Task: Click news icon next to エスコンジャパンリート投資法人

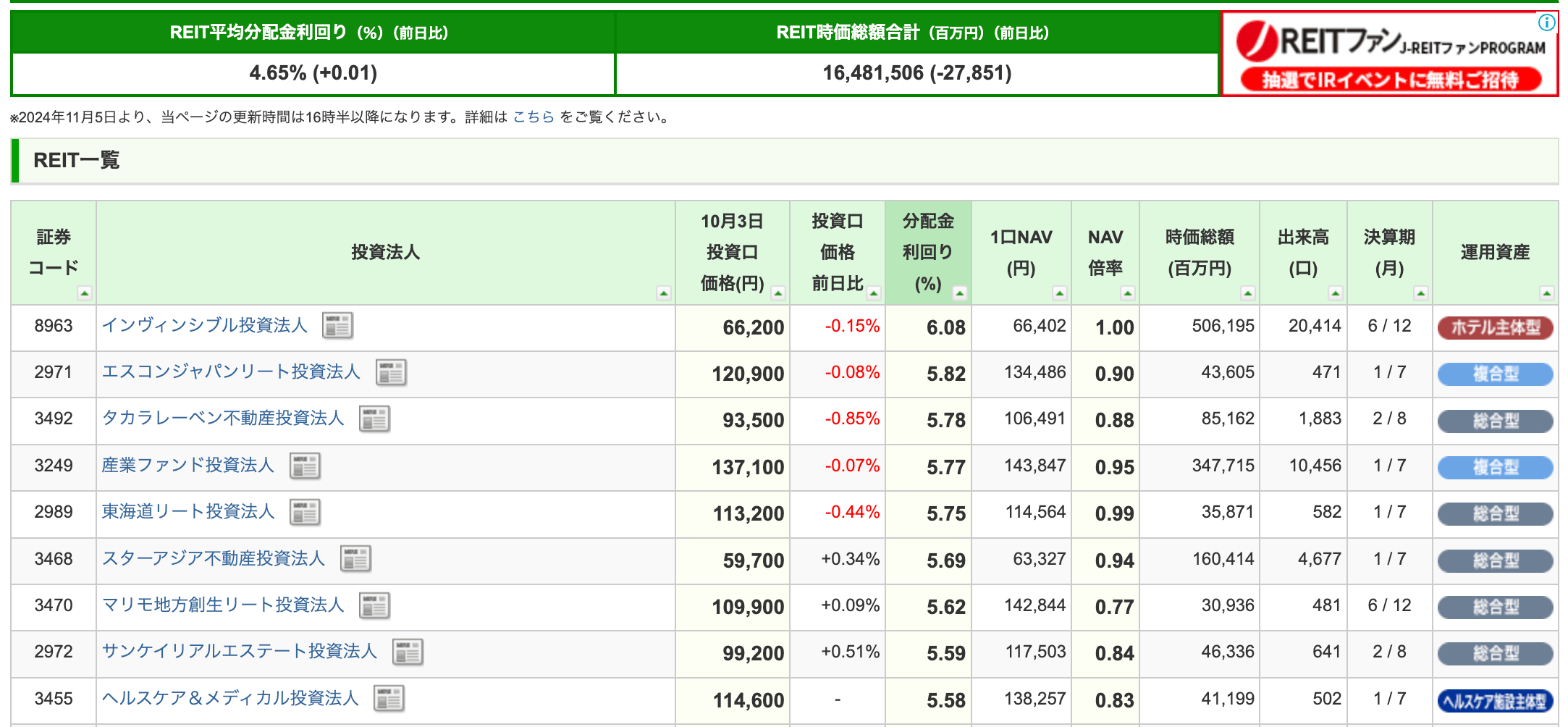Action: 391,372
